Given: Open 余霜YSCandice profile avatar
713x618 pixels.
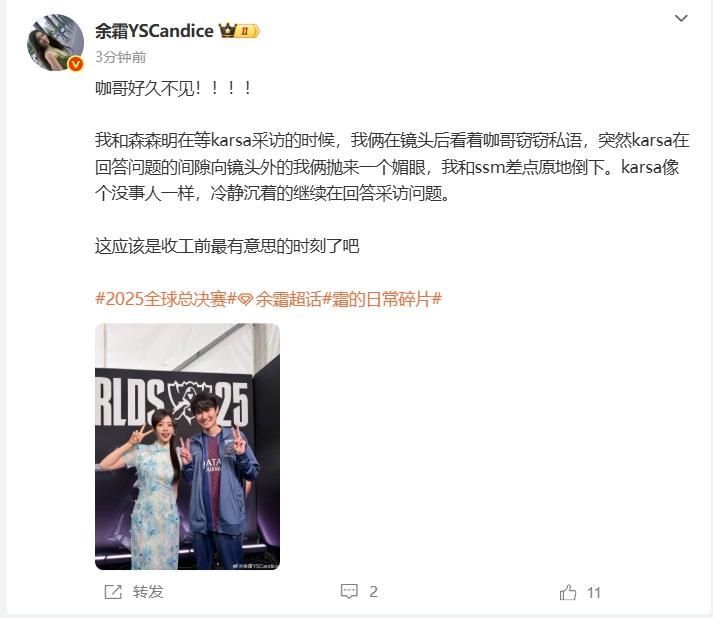Looking at the screenshot, I should (55, 43).
